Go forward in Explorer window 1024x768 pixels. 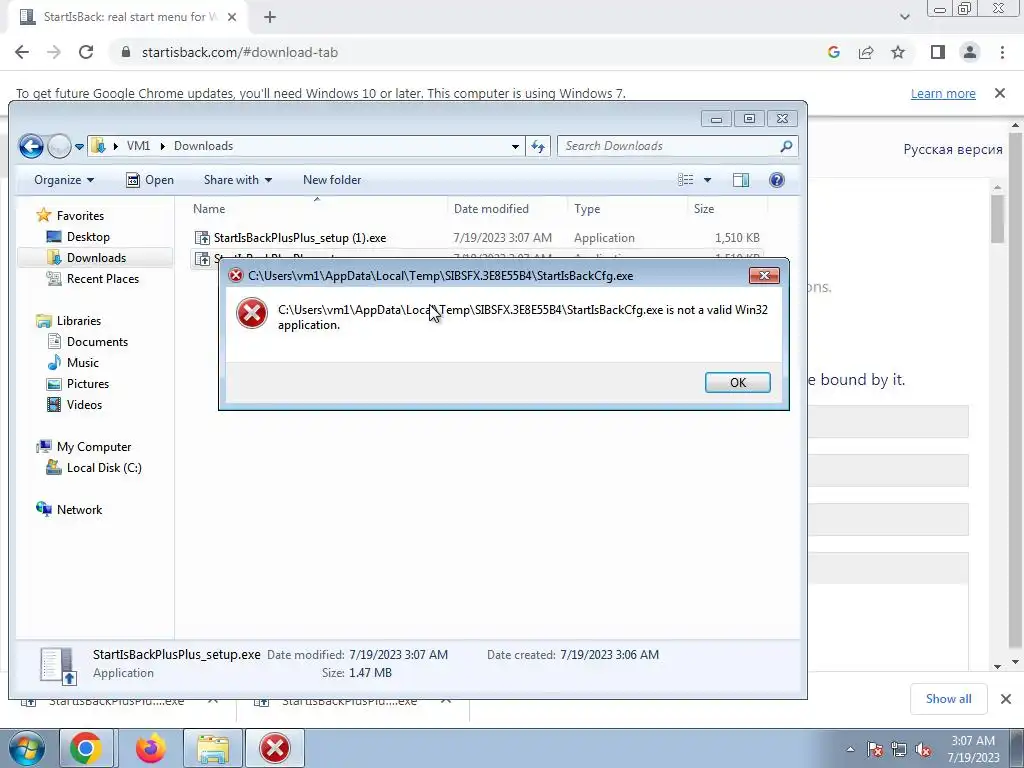point(59,146)
